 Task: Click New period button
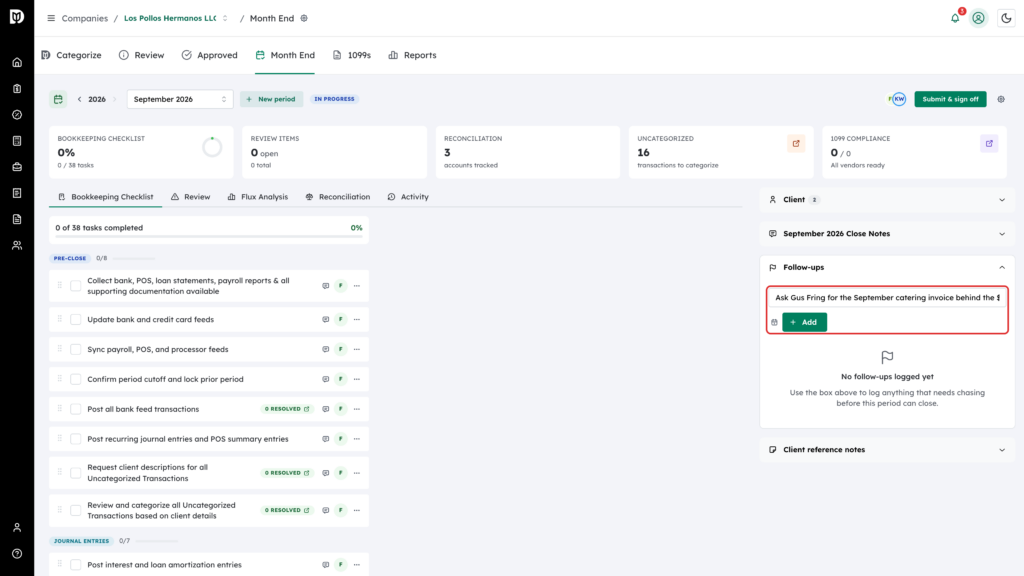tap(271, 99)
